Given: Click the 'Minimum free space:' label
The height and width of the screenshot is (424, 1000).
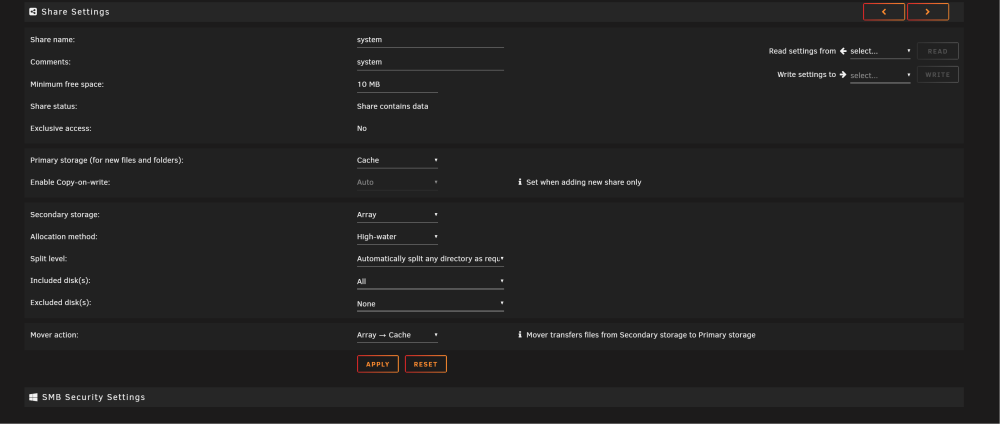Looking at the screenshot, I should 67,84.
